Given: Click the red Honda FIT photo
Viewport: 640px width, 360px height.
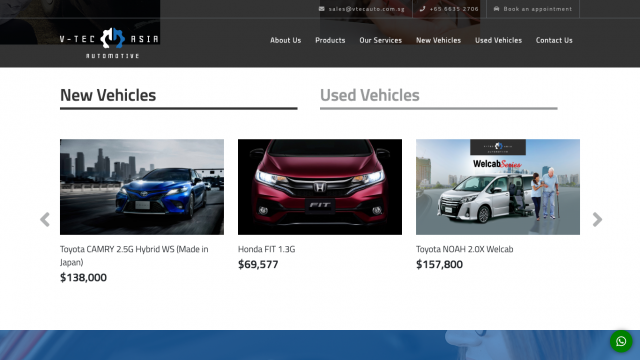Looking at the screenshot, I should click(x=320, y=187).
